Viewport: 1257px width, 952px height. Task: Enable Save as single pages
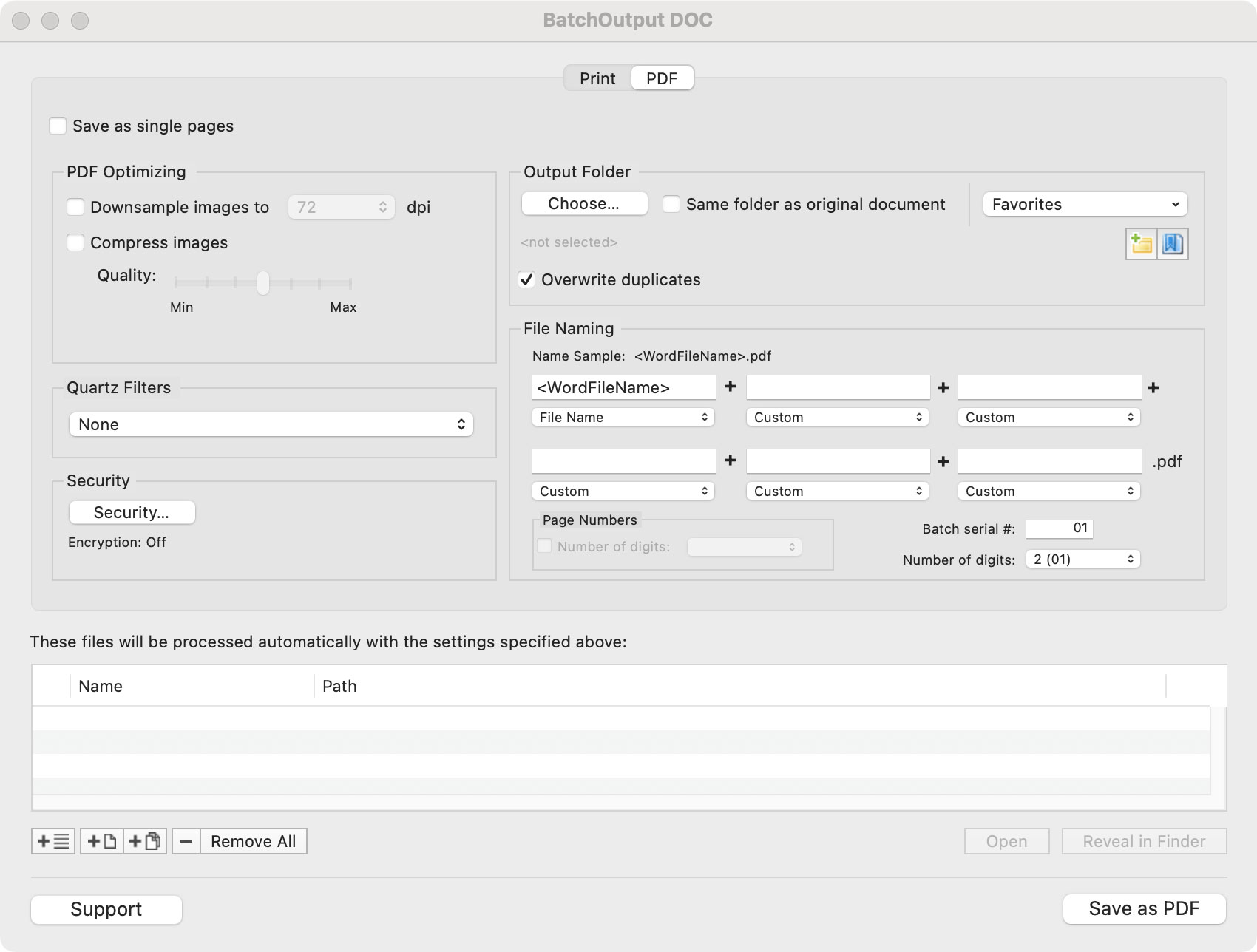click(x=58, y=126)
